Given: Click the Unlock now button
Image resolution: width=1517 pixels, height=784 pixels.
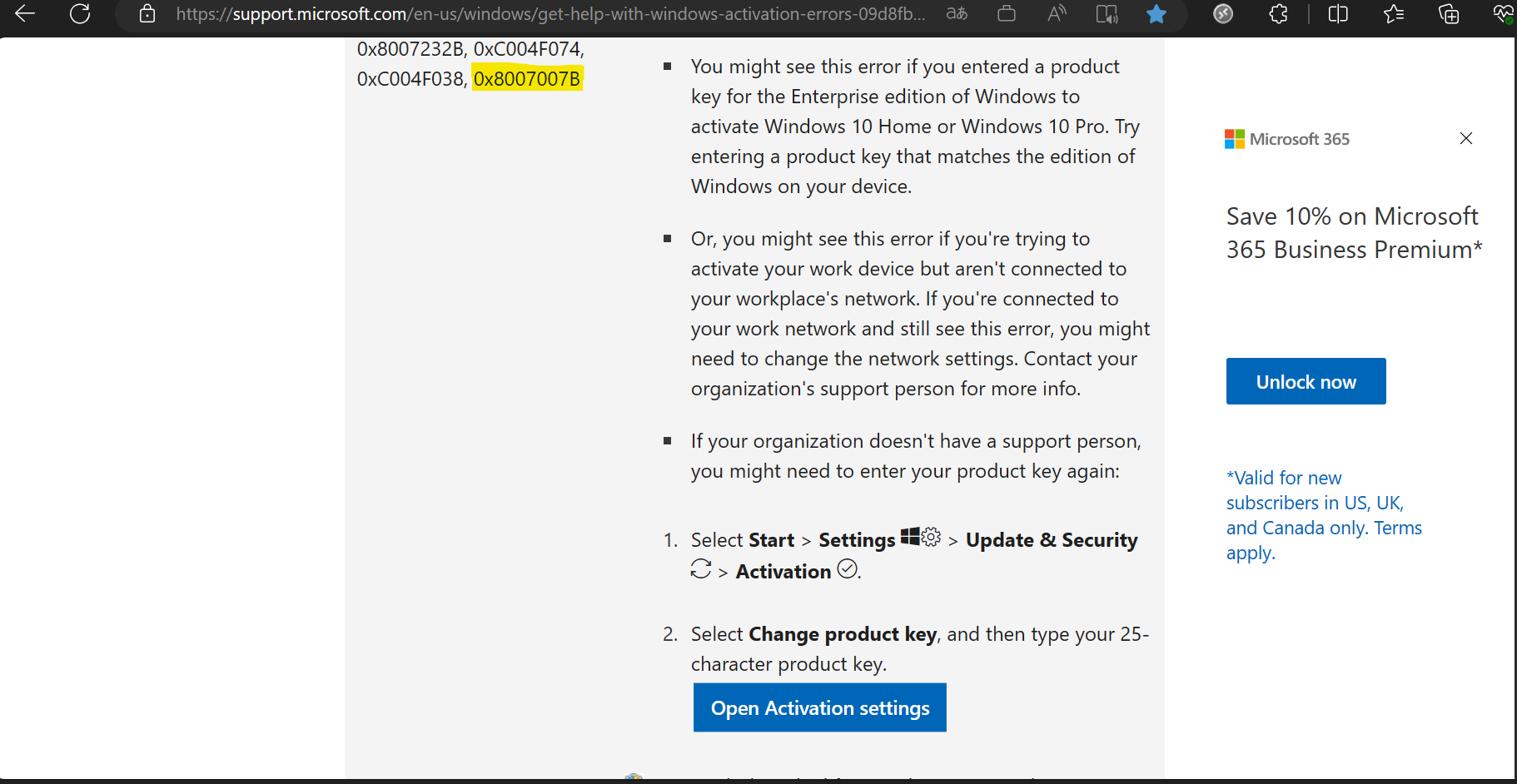Looking at the screenshot, I should pyautogui.click(x=1306, y=381).
